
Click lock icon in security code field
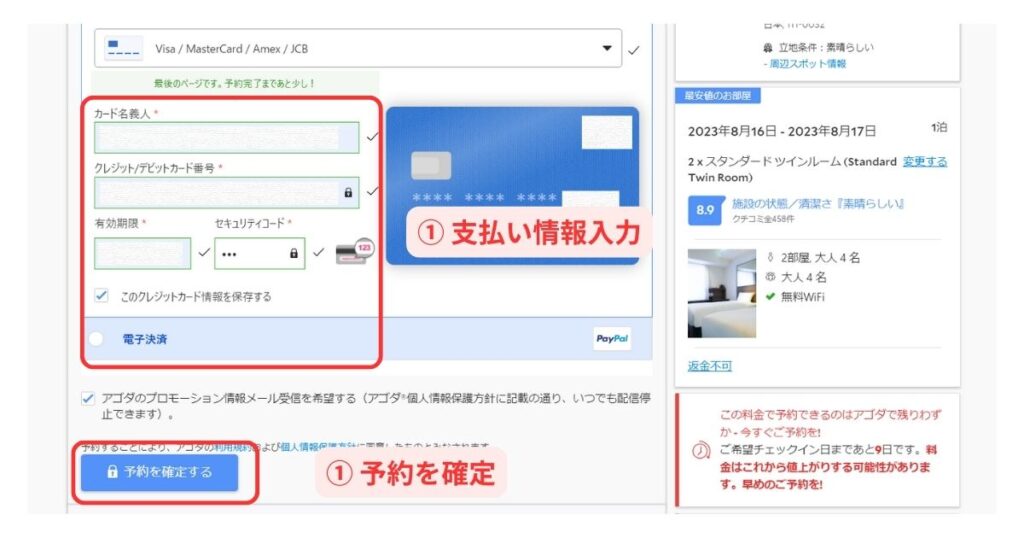coord(294,254)
